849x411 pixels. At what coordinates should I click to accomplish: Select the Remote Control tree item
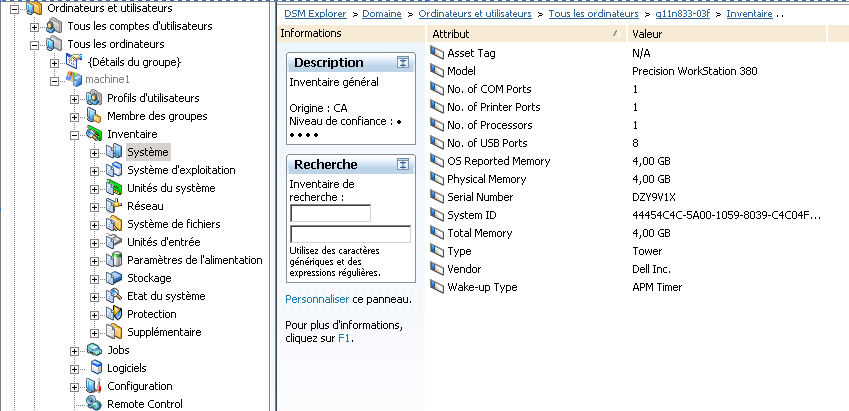[145, 404]
